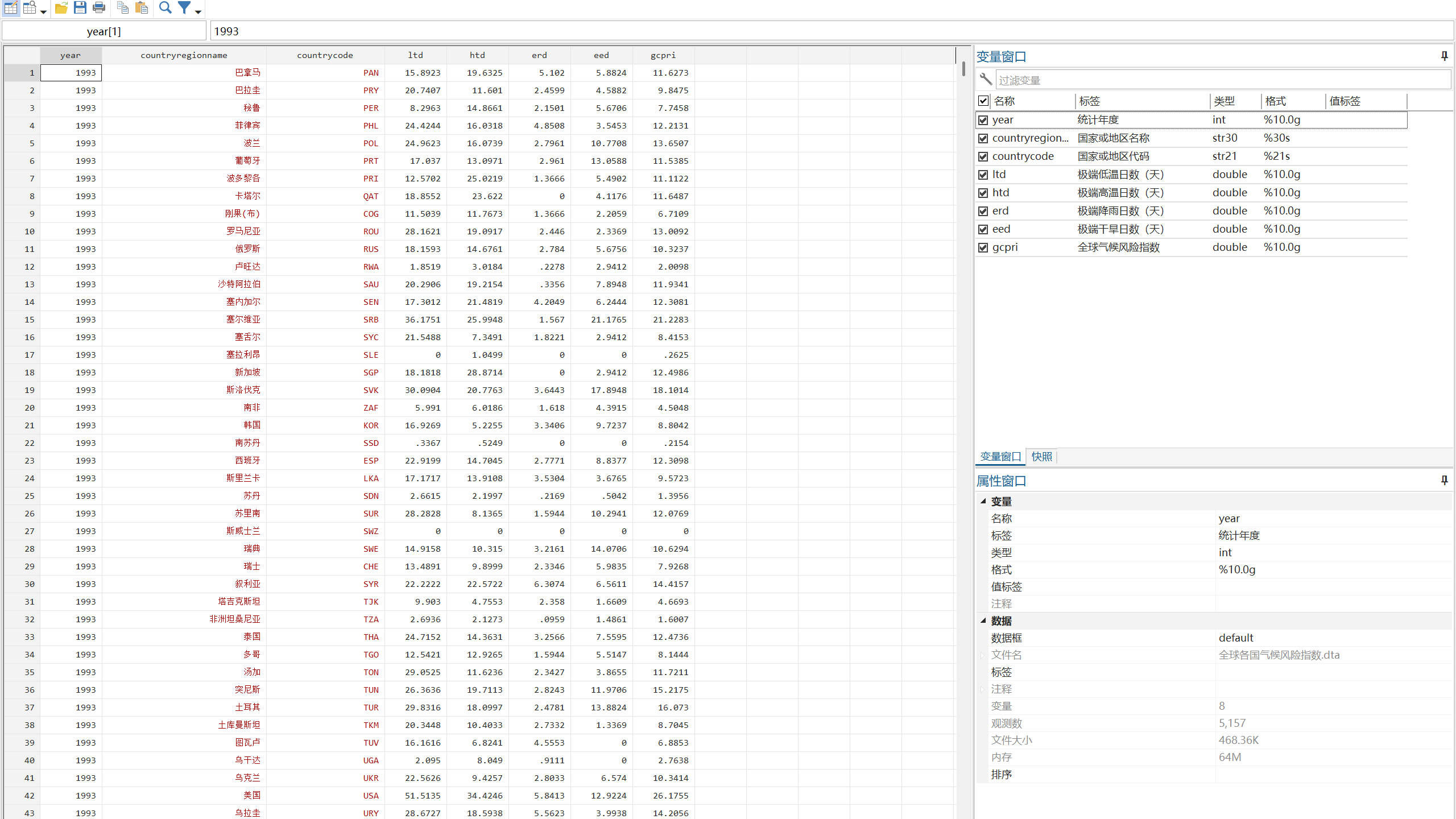Image resolution: width=1456 pixels, height=819 pixels.
Task: Click the 过滤变量 filter input field
Action: click(1223, 80)
